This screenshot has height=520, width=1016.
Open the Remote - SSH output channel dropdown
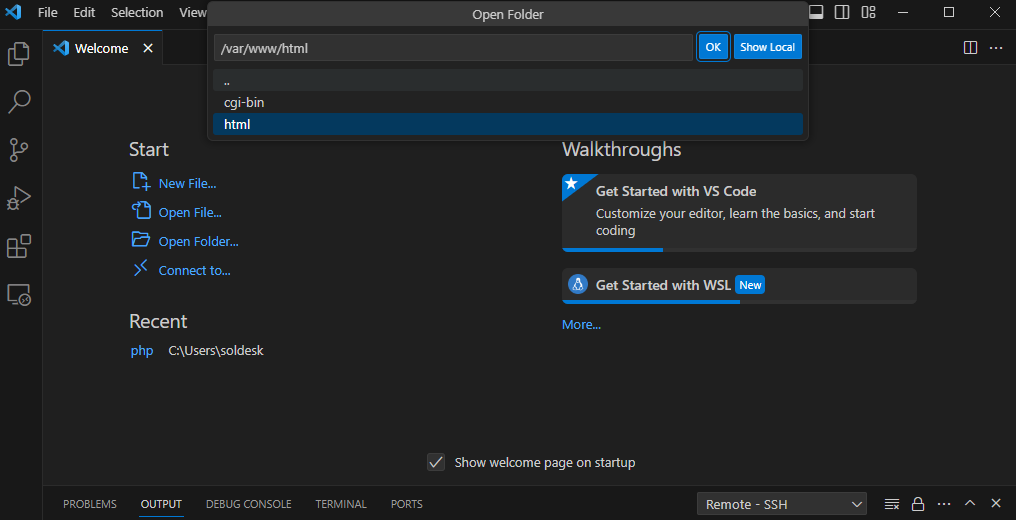[781, 504]
